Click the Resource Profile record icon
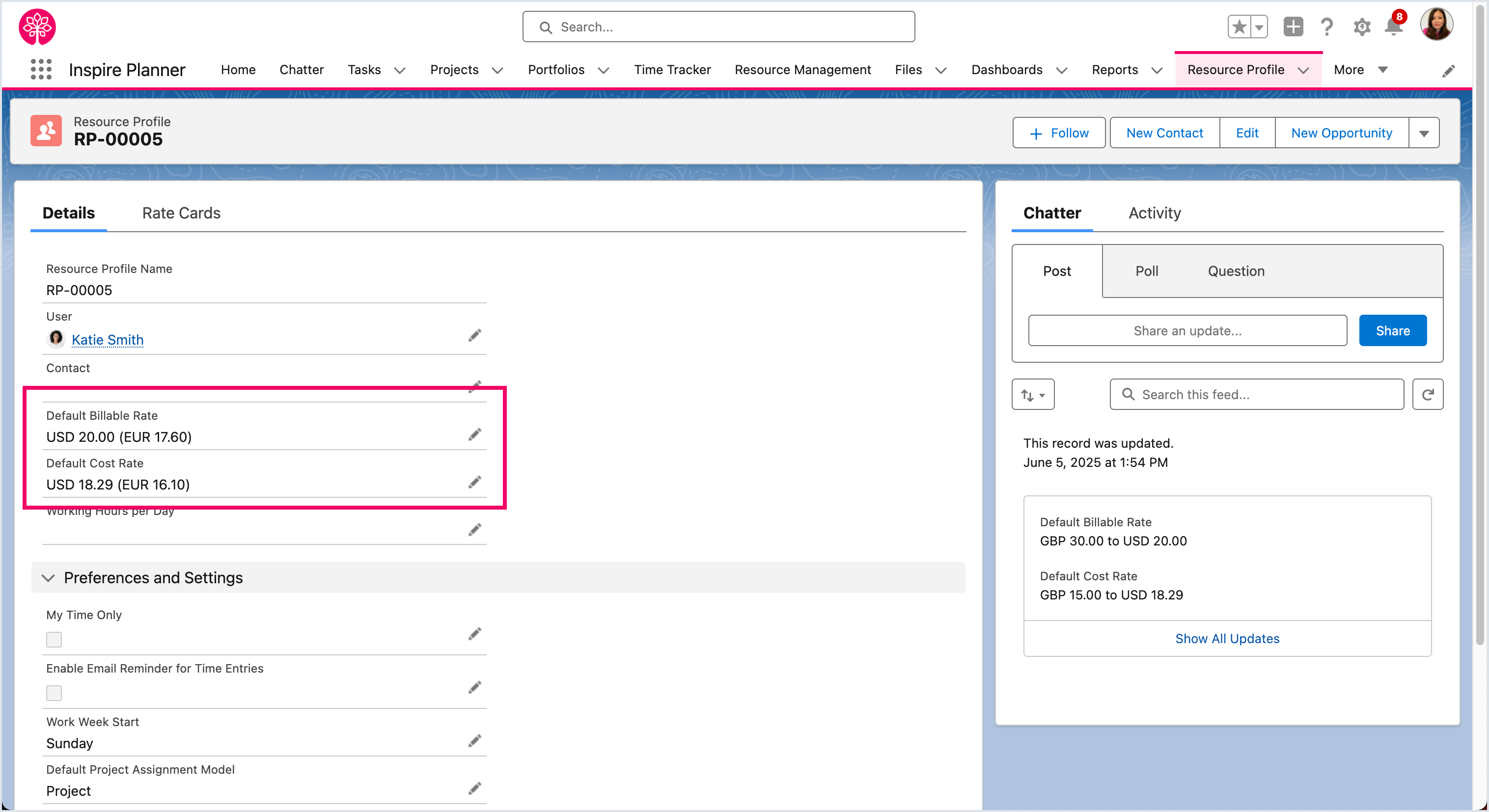Viewport: 1489px width, 812px height. pyautogui.click(x=46, y=131)
